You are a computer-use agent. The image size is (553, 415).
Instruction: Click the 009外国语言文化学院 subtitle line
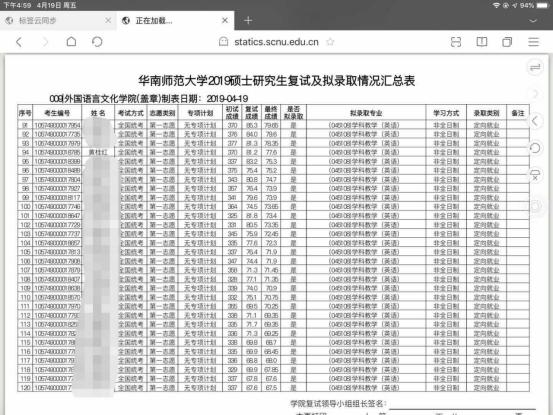[148, 98]
